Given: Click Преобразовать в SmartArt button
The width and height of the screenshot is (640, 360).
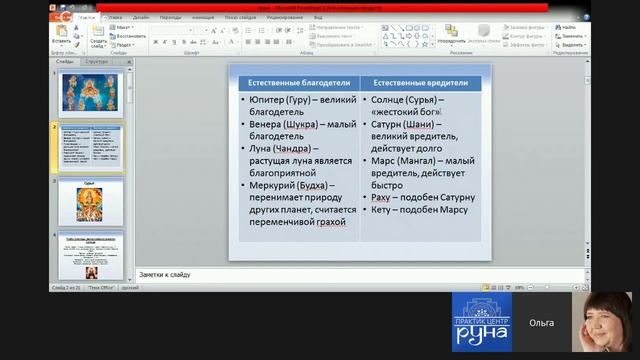Looking at the screenshot, I should (342, 44).
